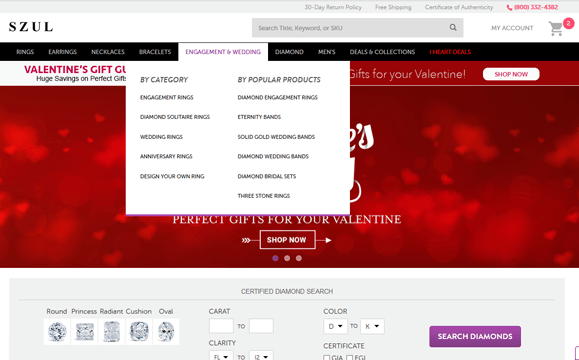Open the maximum clarity dropdown showing I2
Screen dimensions: 579x360
coord(261,356)
